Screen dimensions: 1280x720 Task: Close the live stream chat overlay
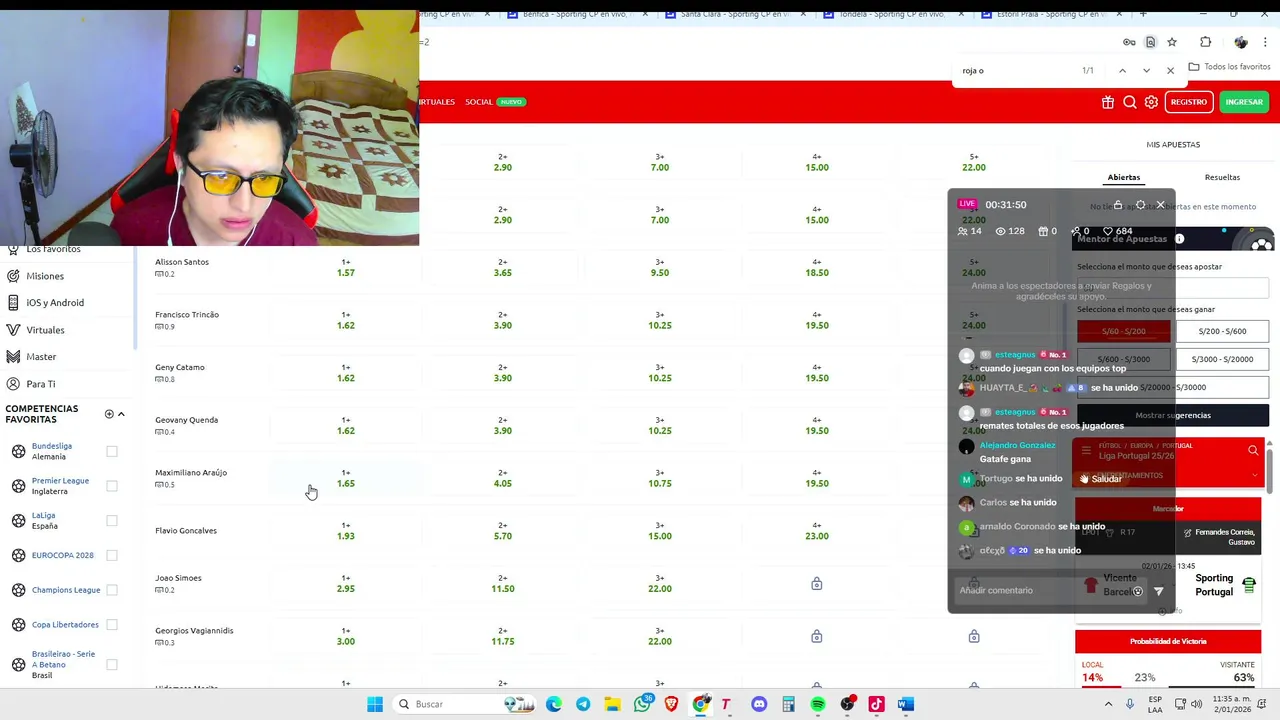1160,205
